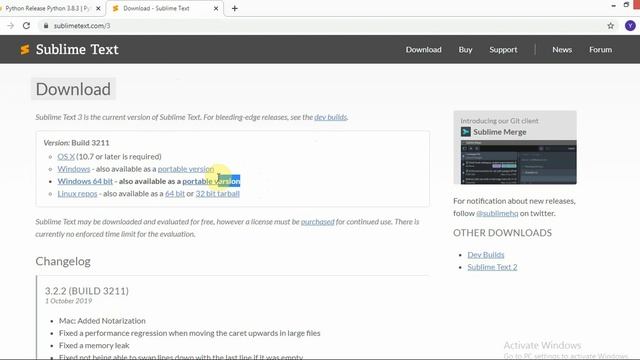The height and width of the screenshot is (360, 640).
Task: Click the '1 October 2019' date text
Action: tap(68, 301)
